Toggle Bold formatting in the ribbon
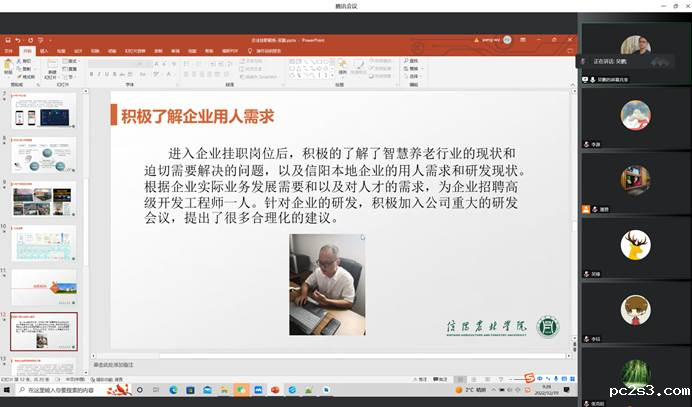The height and width of the screenshot is (407, 692). (92, 77)
